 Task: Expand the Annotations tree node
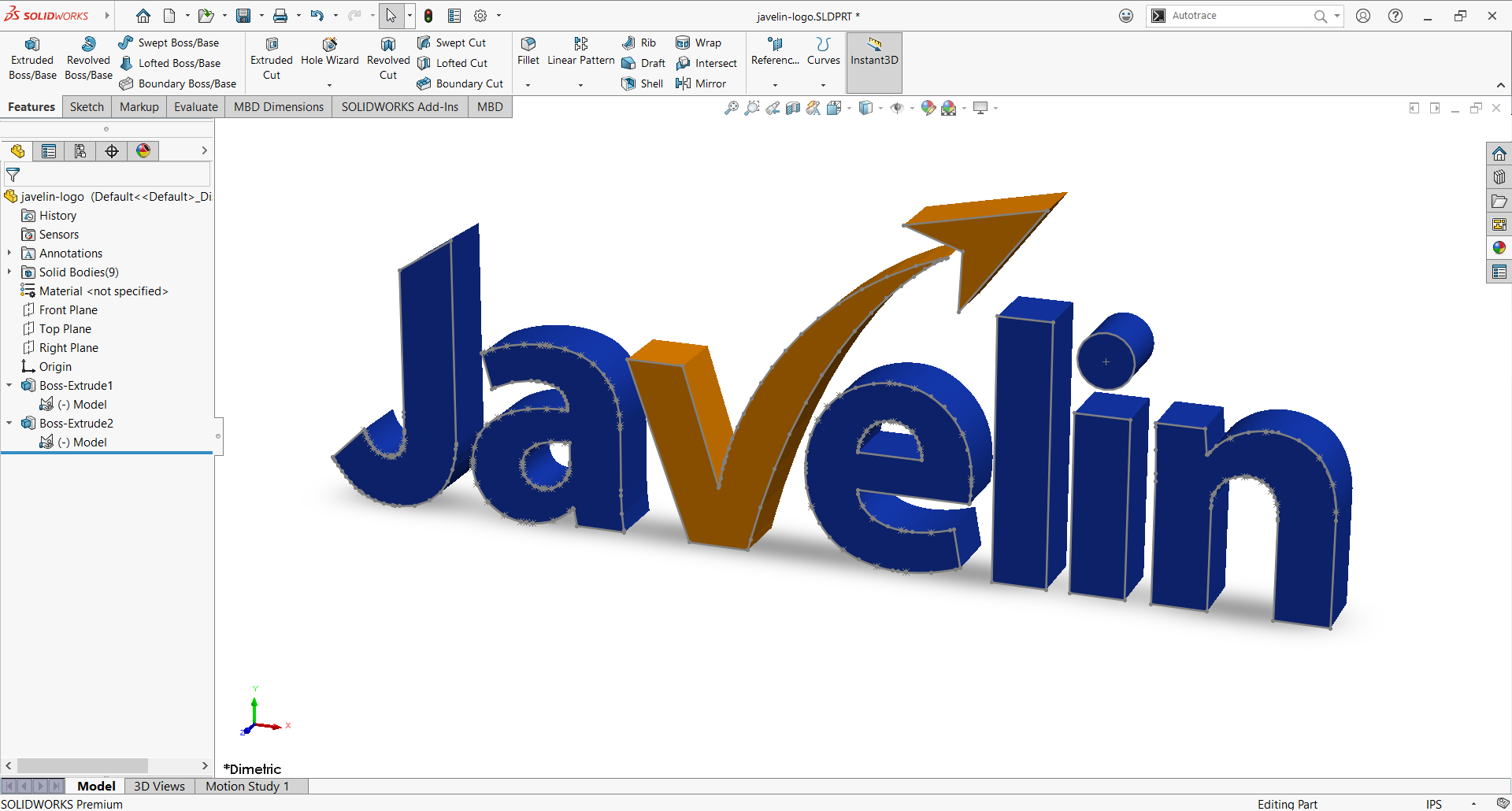(x=9, y=253)
